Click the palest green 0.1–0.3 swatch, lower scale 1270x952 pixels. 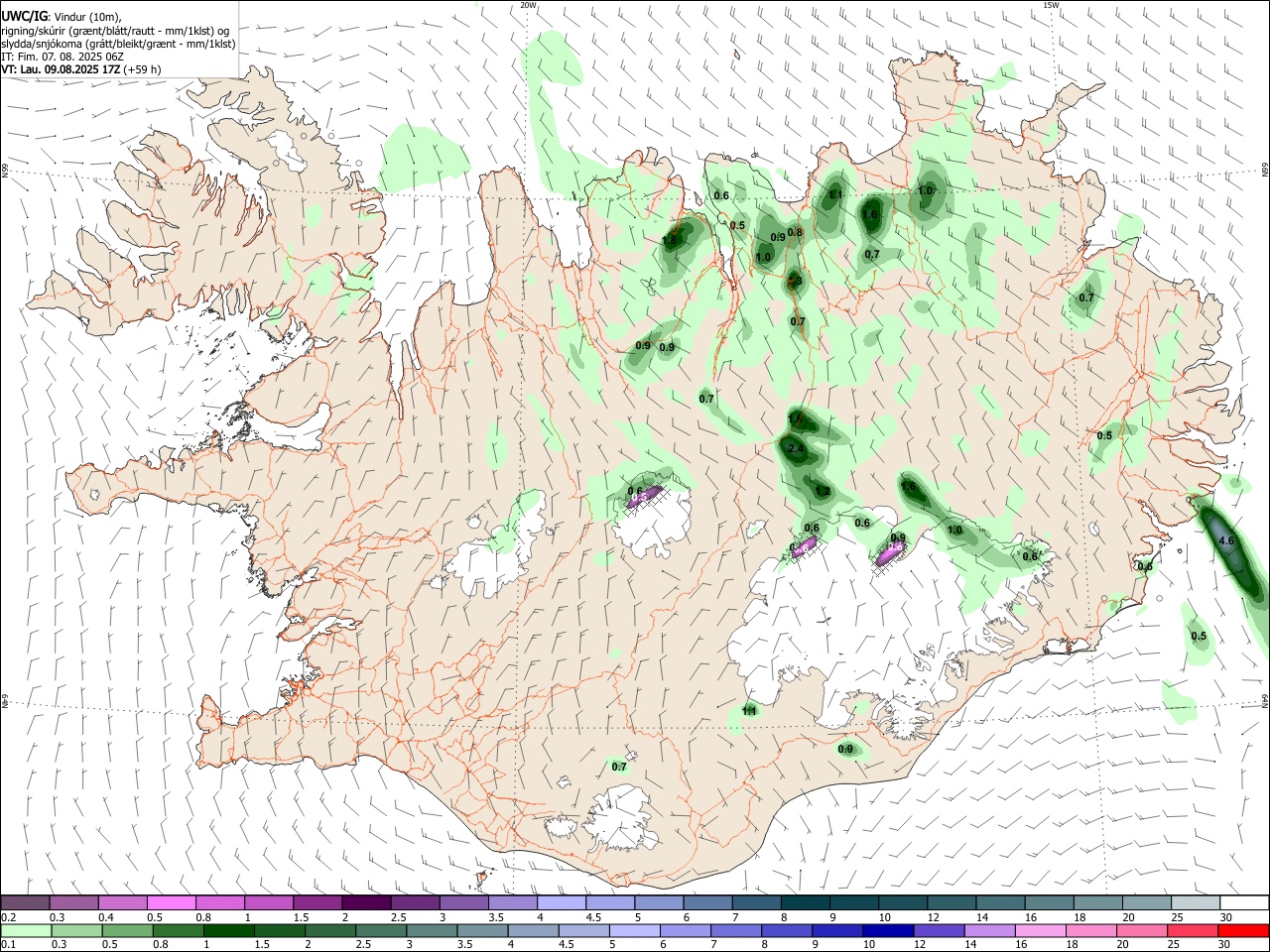coord(26,931)
